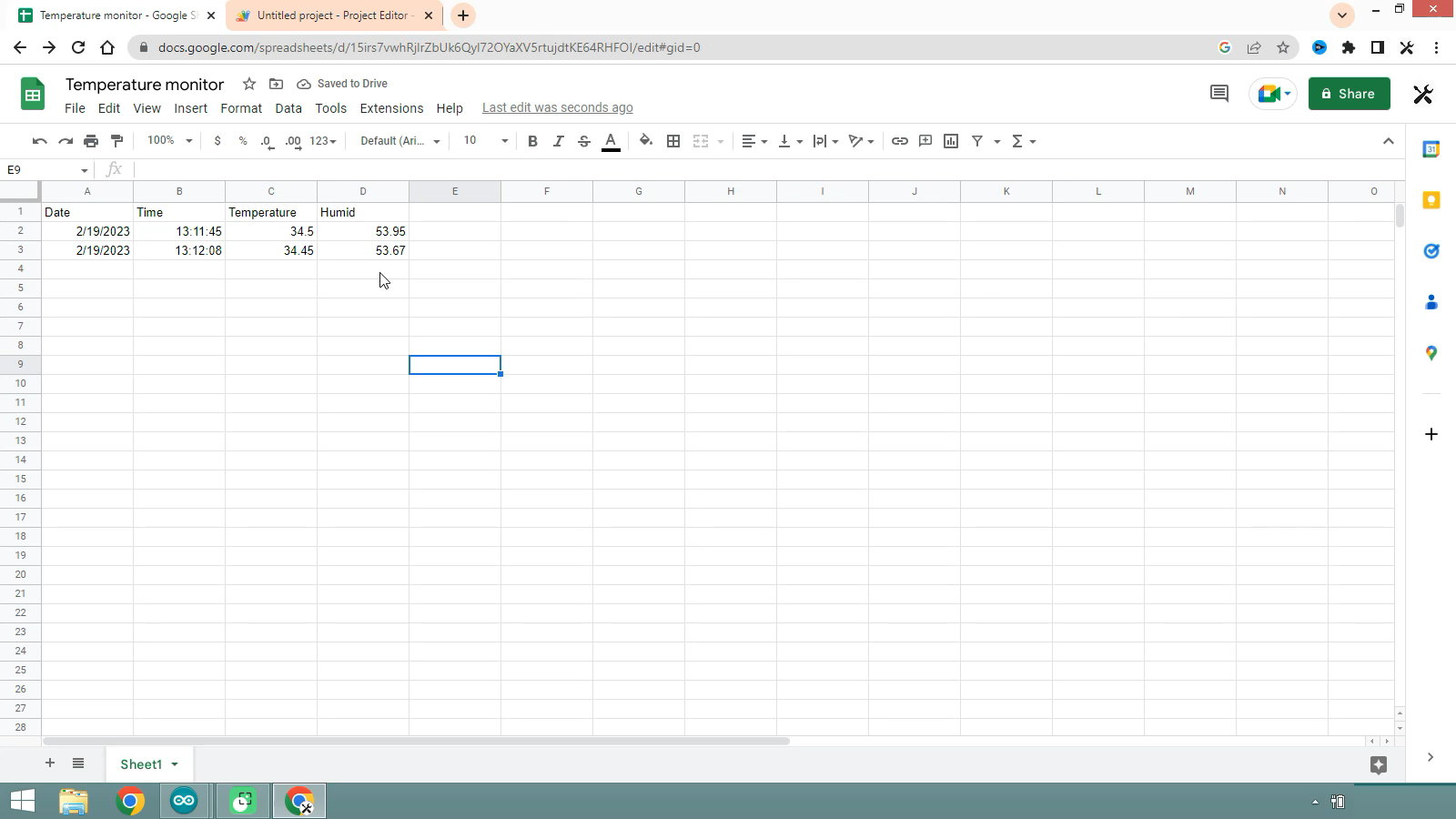This screenshot has width=1456, height=819.
Task: Open the vertical align dropdown
Action: click(790, 141)
